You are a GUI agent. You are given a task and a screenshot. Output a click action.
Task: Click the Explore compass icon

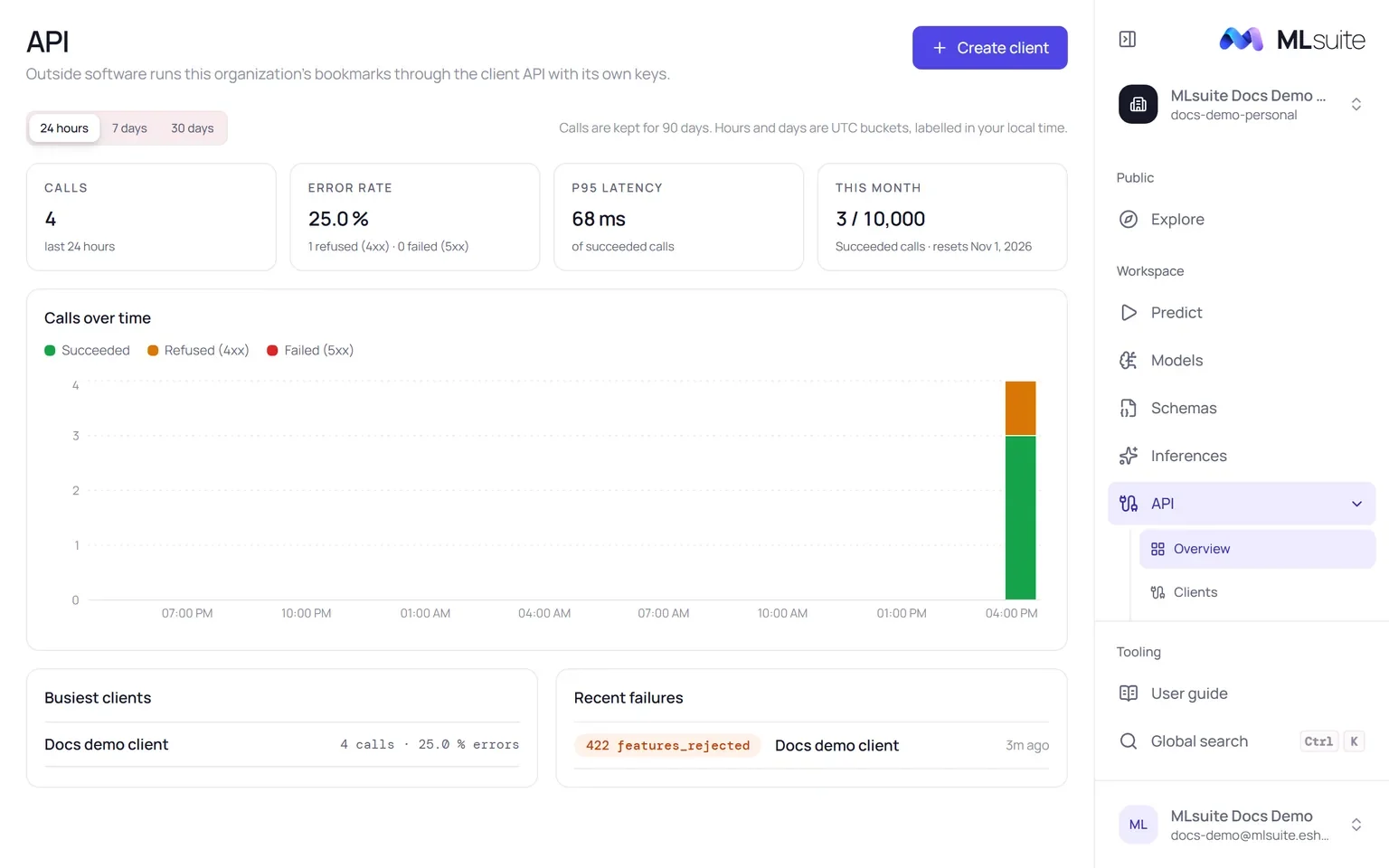click(1129, 219)
